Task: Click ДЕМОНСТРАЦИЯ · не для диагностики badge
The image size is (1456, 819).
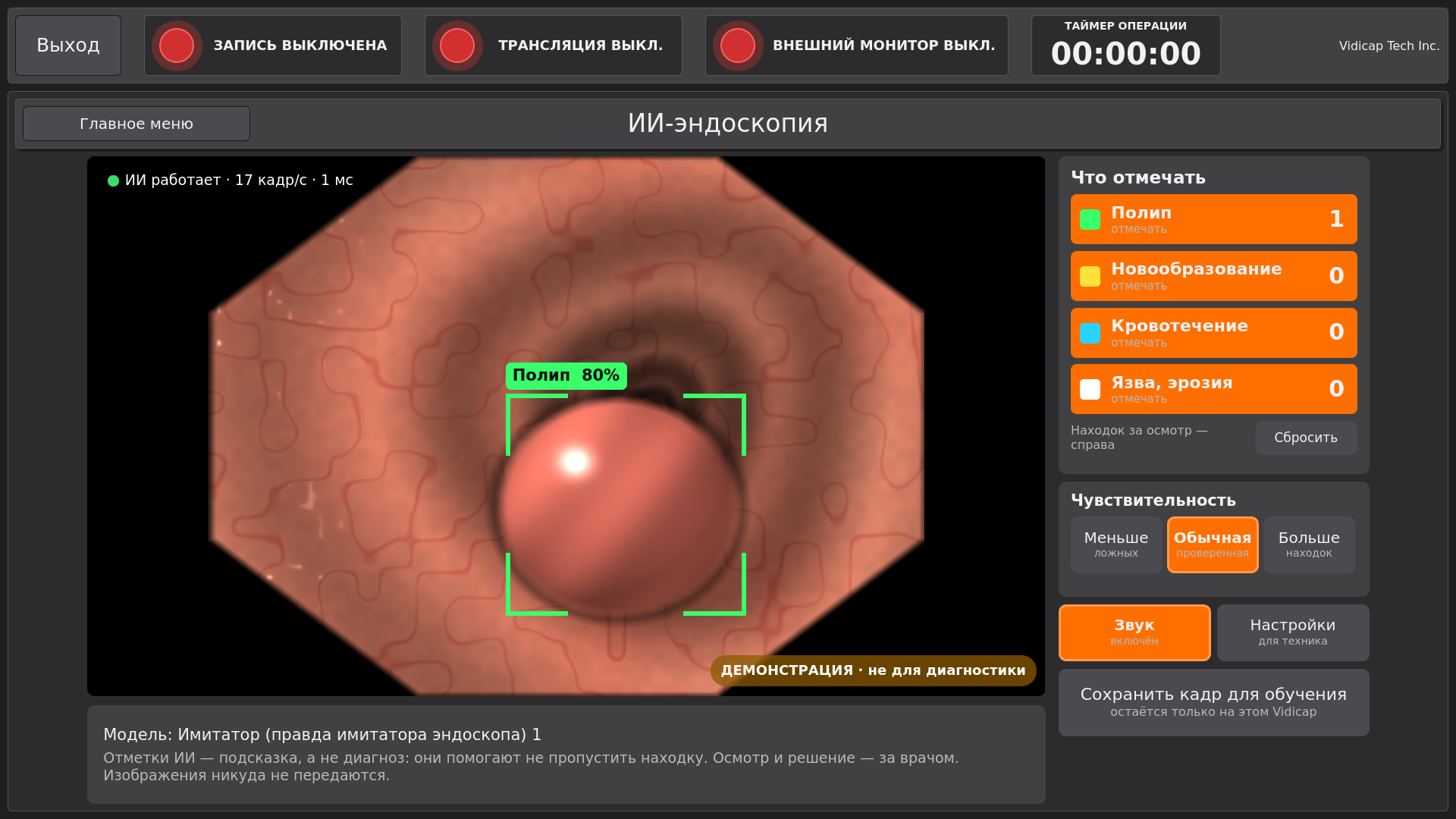Action: tap(873, 670)
